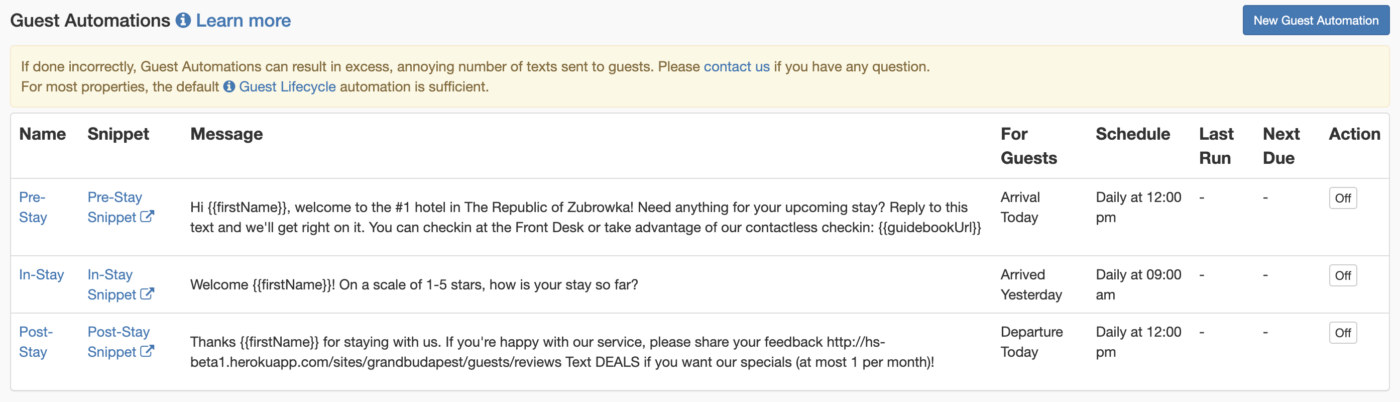Toggle the In-Stay automation Off switch

click(x=1343, y=275)
